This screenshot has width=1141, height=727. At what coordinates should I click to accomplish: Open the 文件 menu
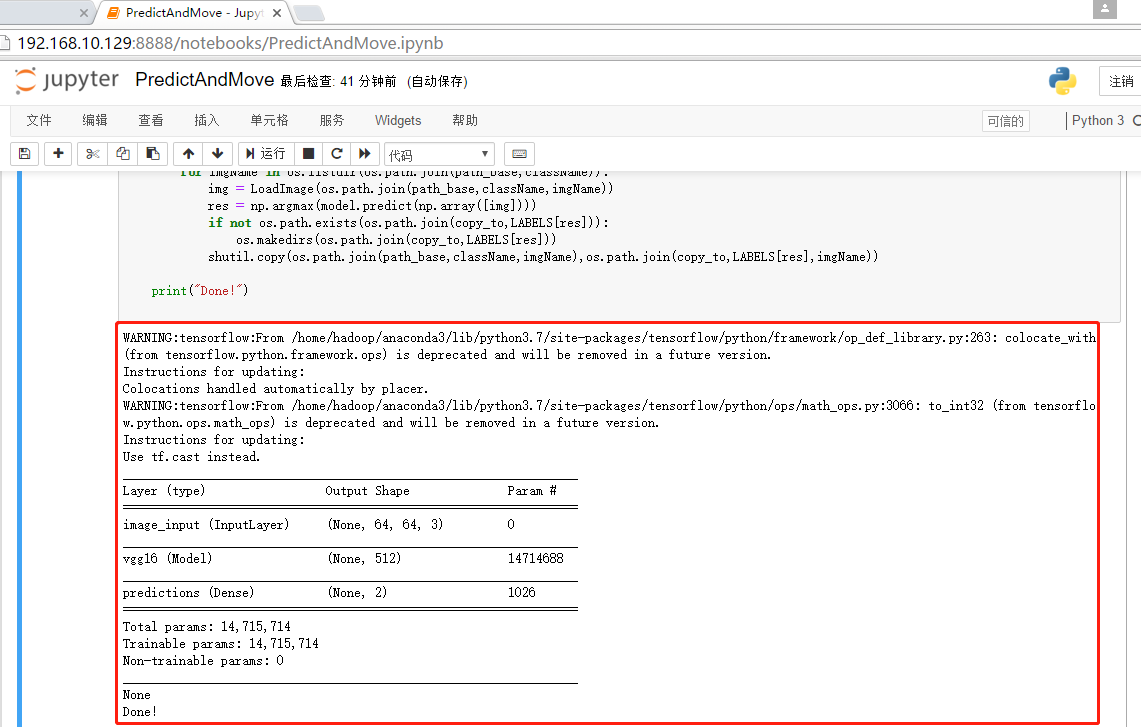pyautogui.click(x=38, y=120)
